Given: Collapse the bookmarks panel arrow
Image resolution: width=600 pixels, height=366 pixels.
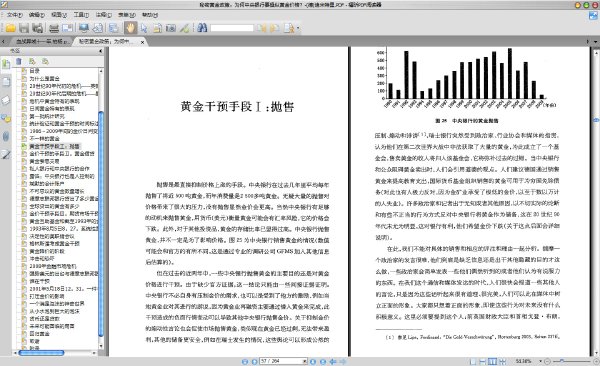Looking at the screenshot, I should (x=101, y=51).
